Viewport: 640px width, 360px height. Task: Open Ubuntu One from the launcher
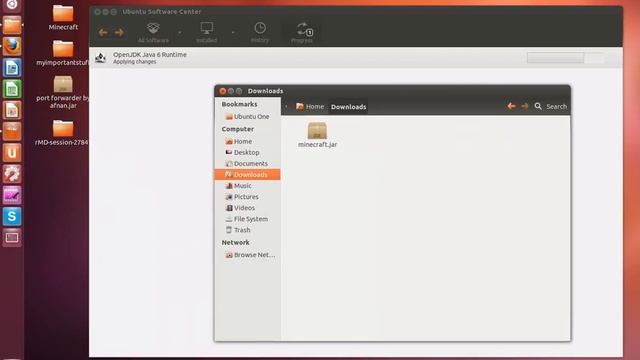click(12, 153)
